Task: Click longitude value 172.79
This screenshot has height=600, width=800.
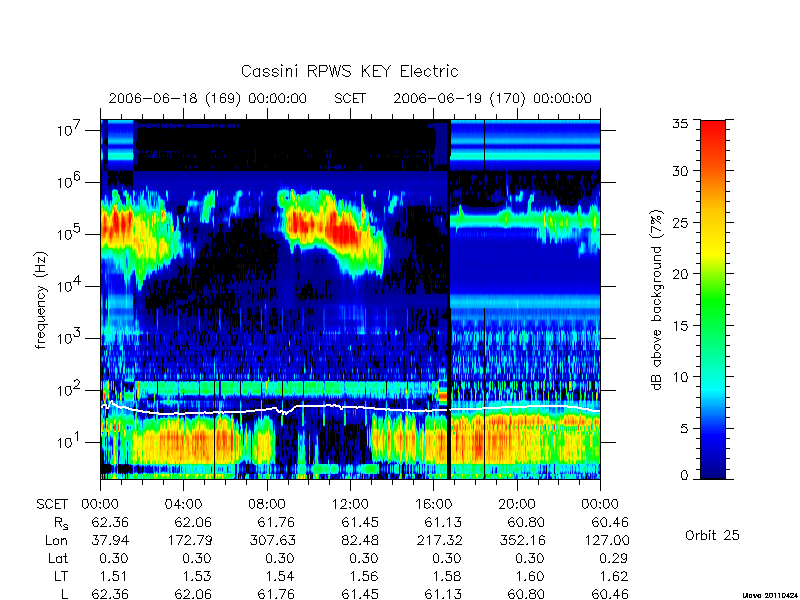Action: pyautogui.click(x=189, y=540)
